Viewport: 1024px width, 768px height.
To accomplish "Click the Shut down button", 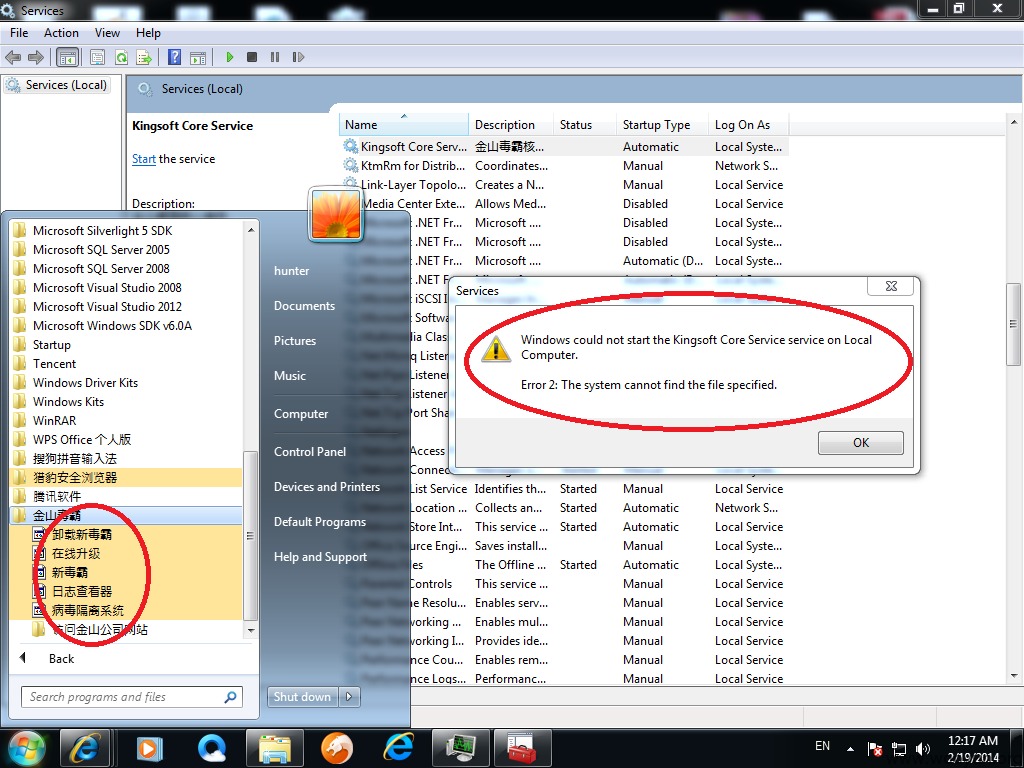I will point(302,697).
